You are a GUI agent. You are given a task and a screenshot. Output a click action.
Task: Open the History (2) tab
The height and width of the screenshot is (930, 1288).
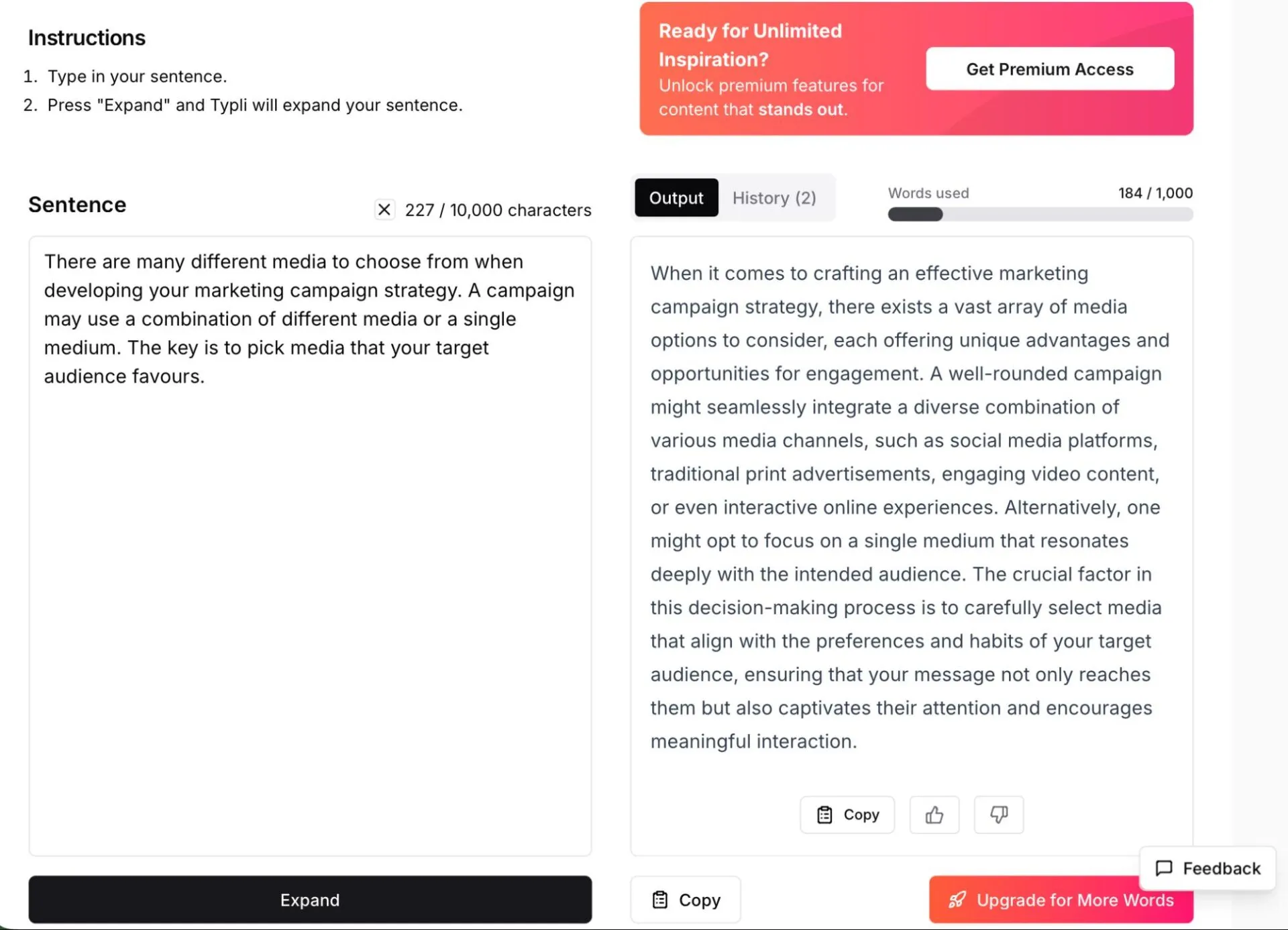coord(774,198)
